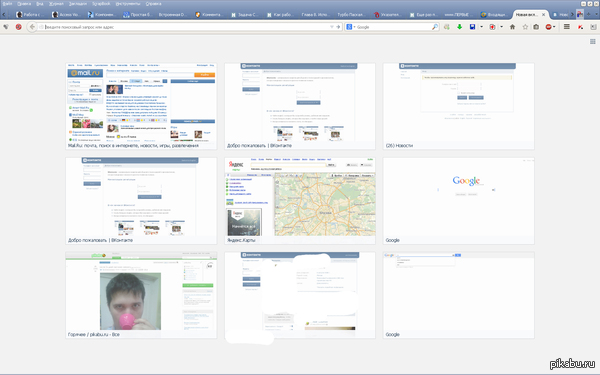Click the icon left of the green arrow
The width and height of the screenshot is (600, 375).
(447, 27)
